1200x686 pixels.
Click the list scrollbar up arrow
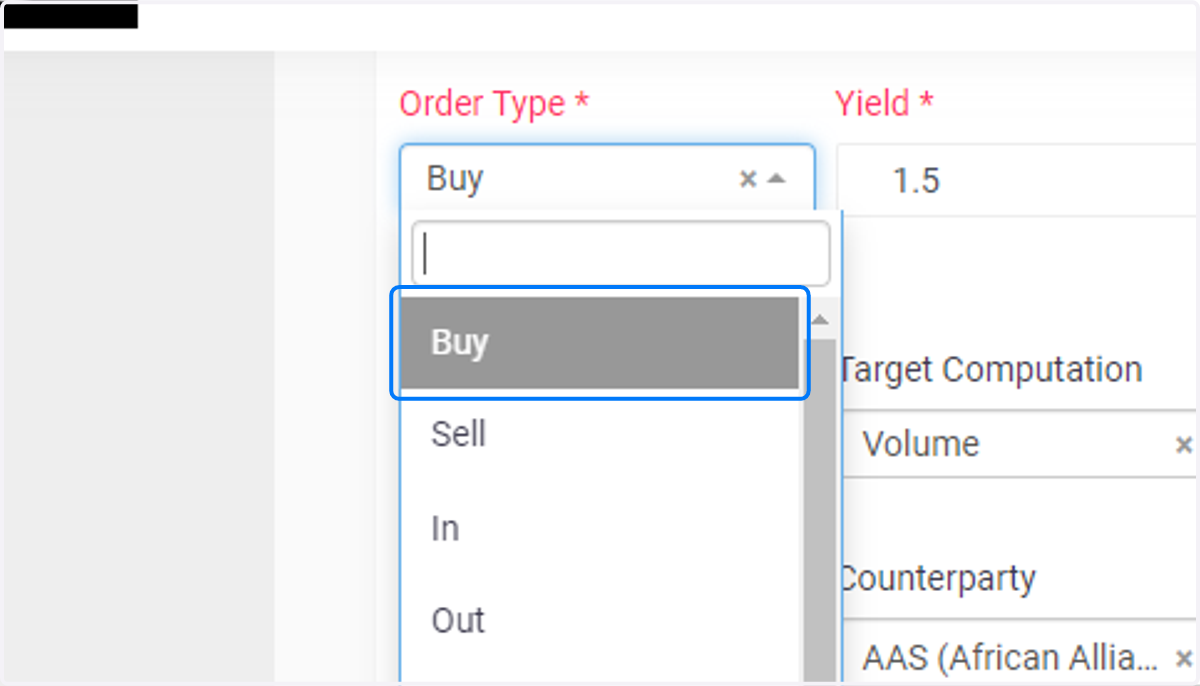tap(820, 321)
